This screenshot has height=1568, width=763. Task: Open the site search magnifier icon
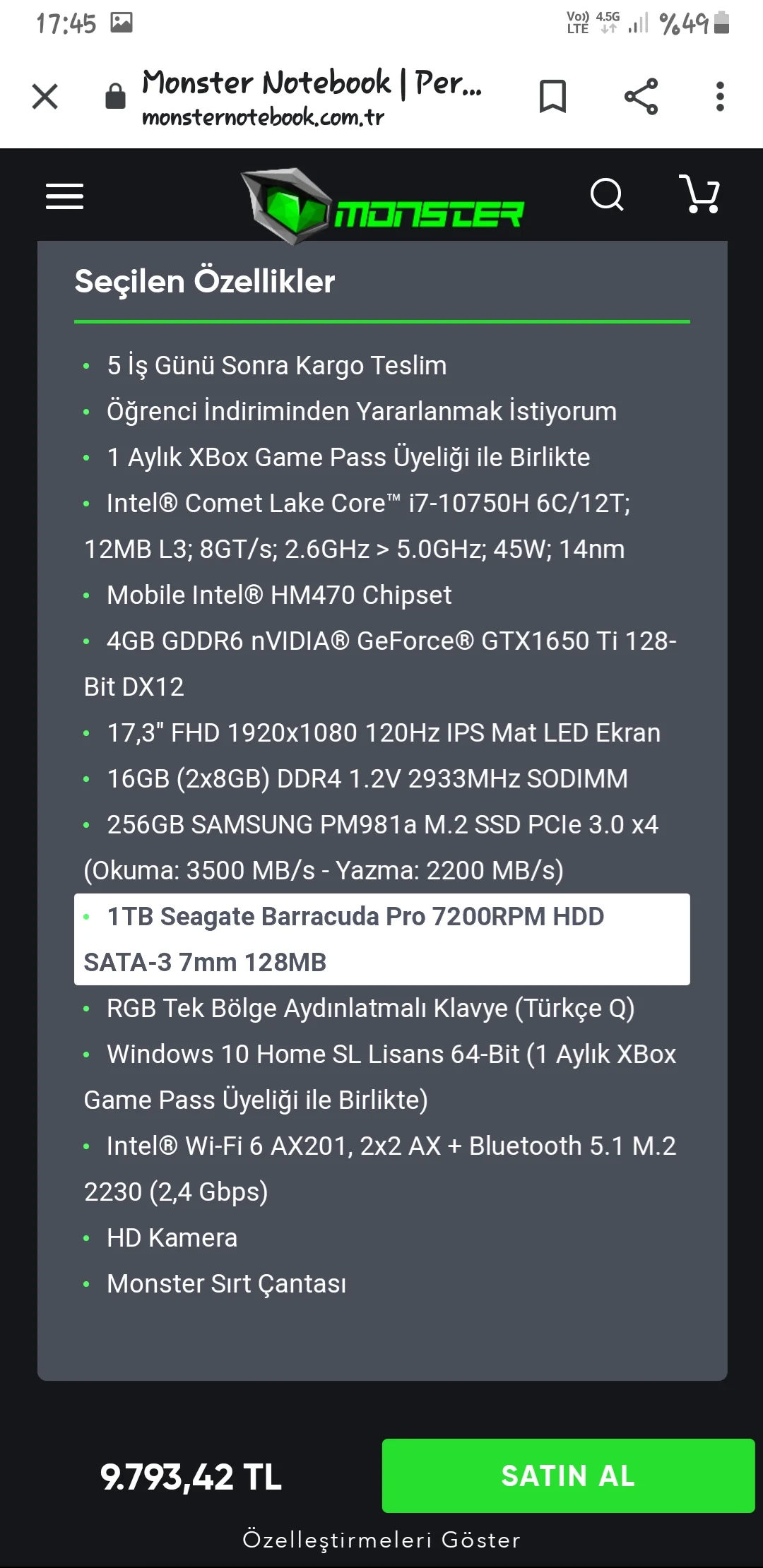point(607,194)
